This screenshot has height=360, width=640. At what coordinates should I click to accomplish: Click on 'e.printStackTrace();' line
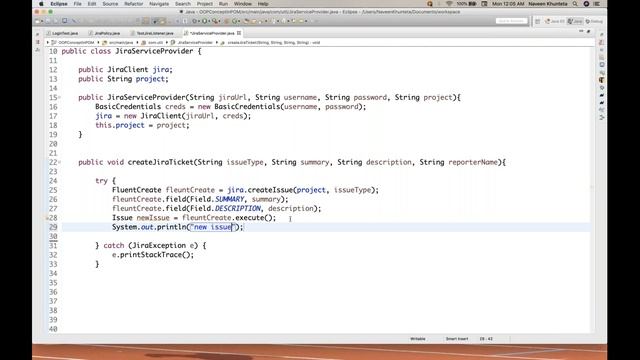click(x=153, y=255)
